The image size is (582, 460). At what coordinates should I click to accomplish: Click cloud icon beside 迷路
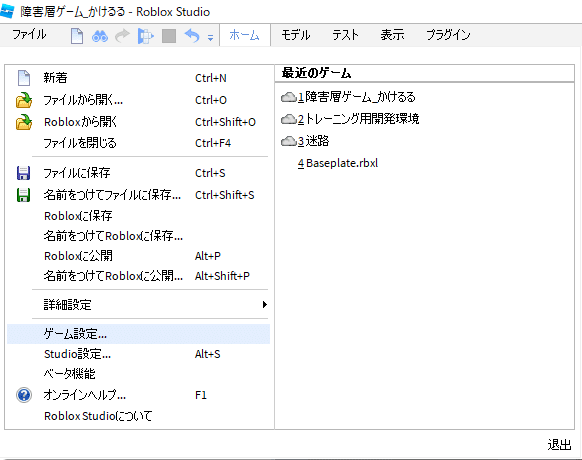coord(288,141)
